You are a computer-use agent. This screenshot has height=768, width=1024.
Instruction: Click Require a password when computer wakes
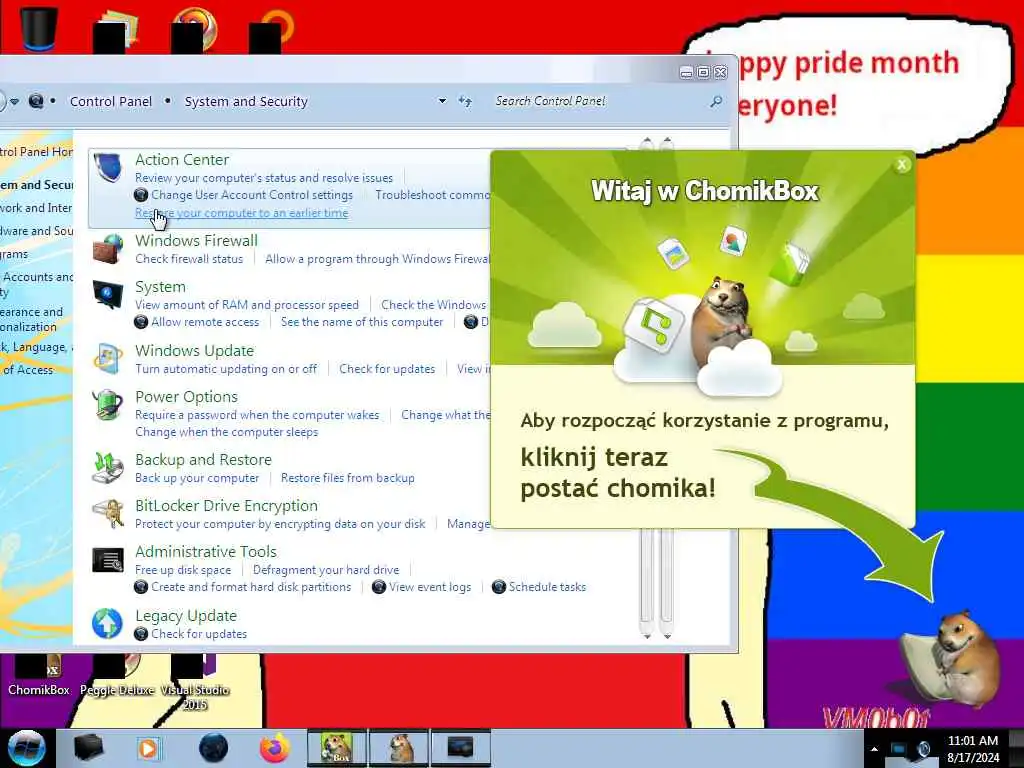(257, 415)
